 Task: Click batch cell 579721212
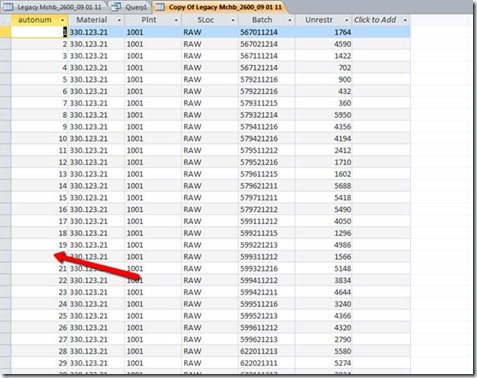267,210
